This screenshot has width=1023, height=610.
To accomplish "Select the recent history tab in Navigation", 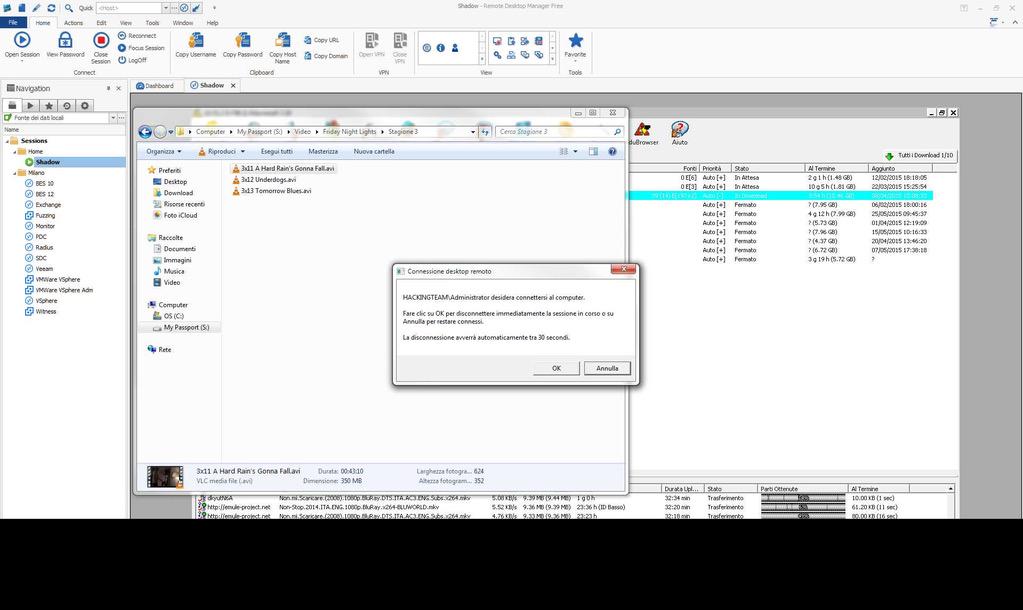I will coord(67,105).
